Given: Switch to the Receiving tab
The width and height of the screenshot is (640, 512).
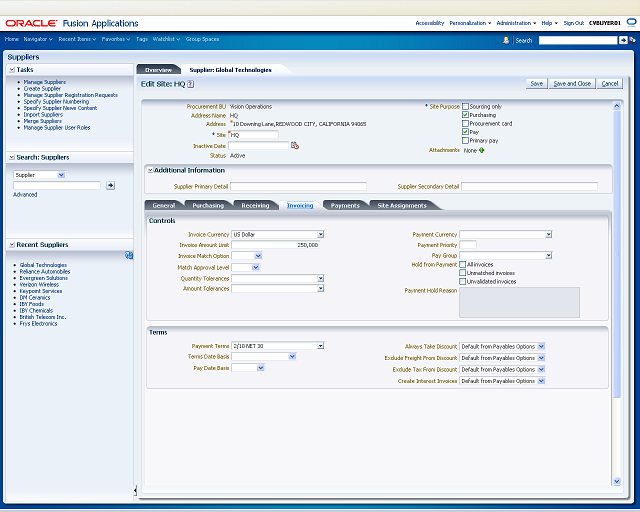Looking at the screenshot, I should pos(256,205).
